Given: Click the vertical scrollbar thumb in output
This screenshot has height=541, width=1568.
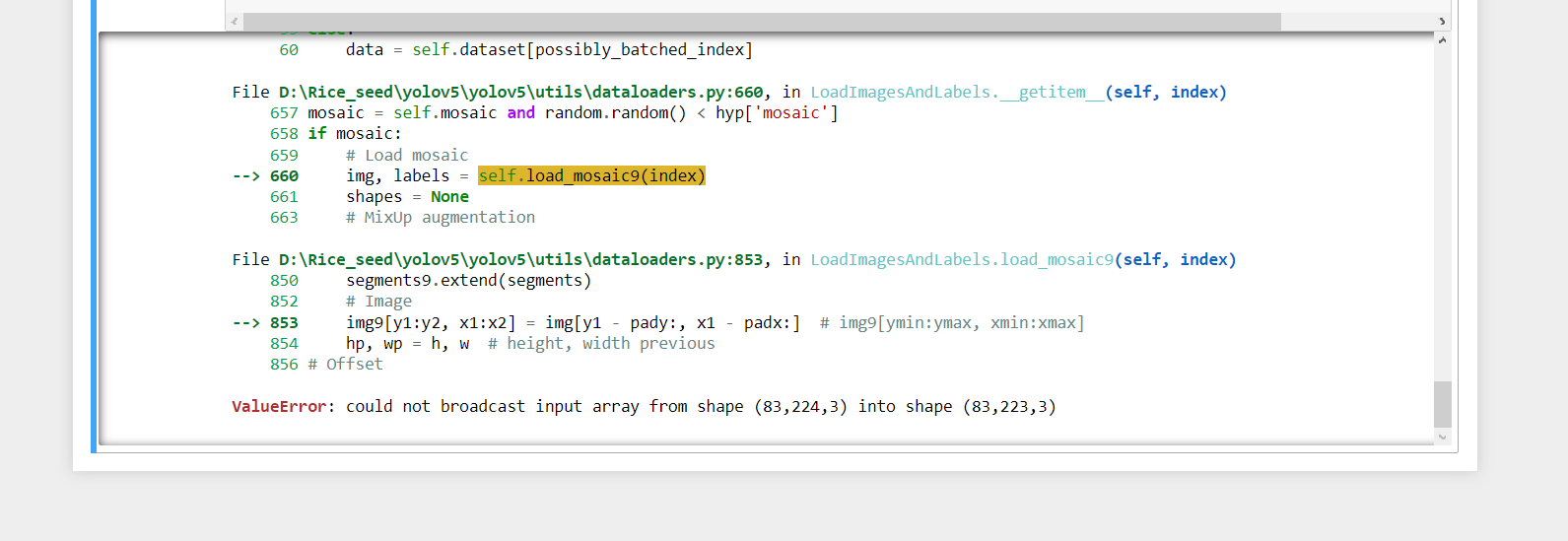Looking at the screenshot, I should pos(1443,404).
